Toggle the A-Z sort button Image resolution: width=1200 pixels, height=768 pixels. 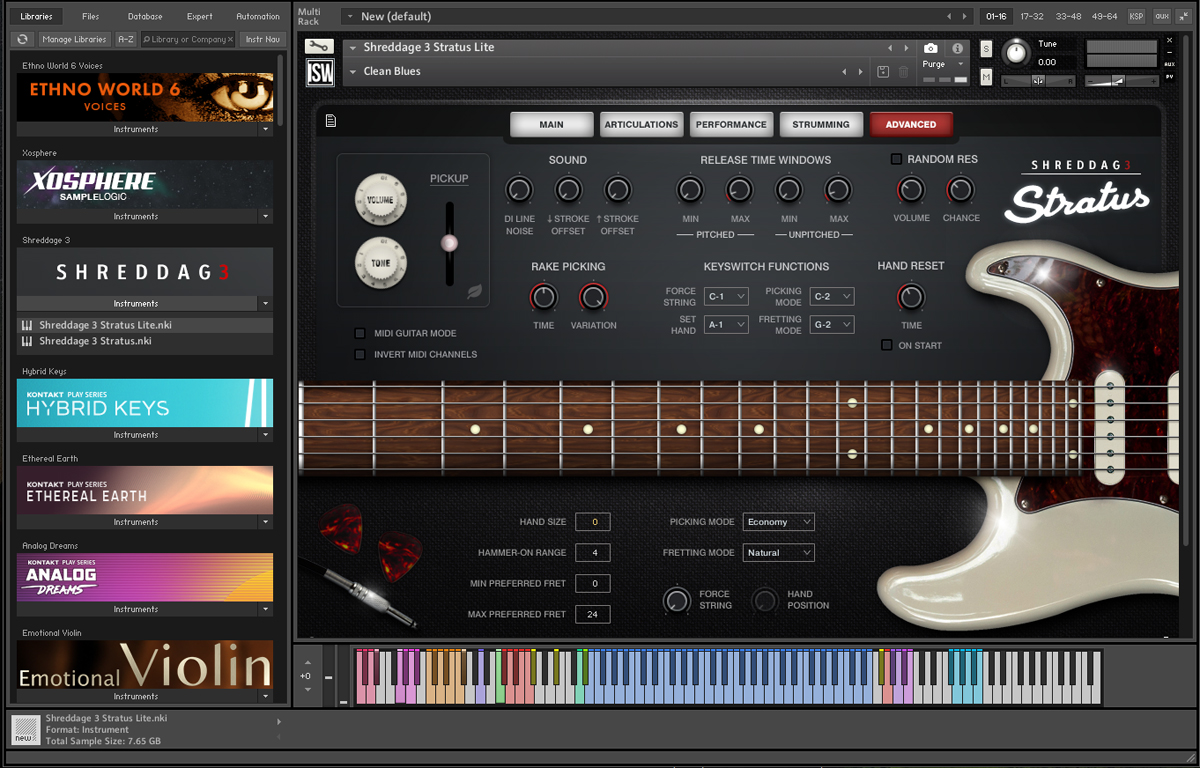126,39
